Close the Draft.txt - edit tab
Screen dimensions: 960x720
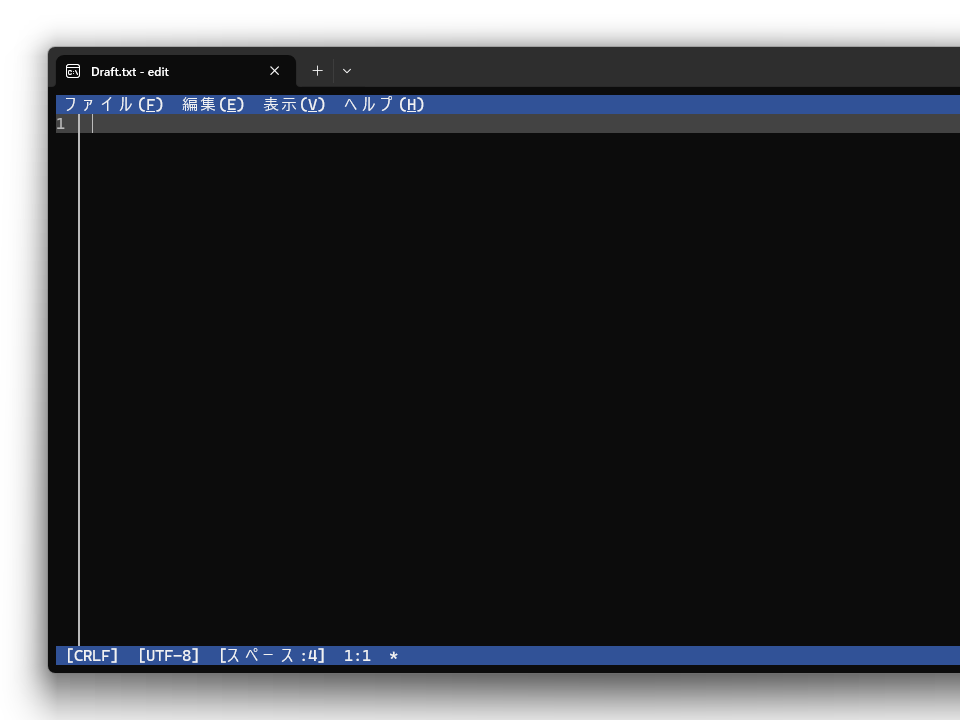pos(274,71)
